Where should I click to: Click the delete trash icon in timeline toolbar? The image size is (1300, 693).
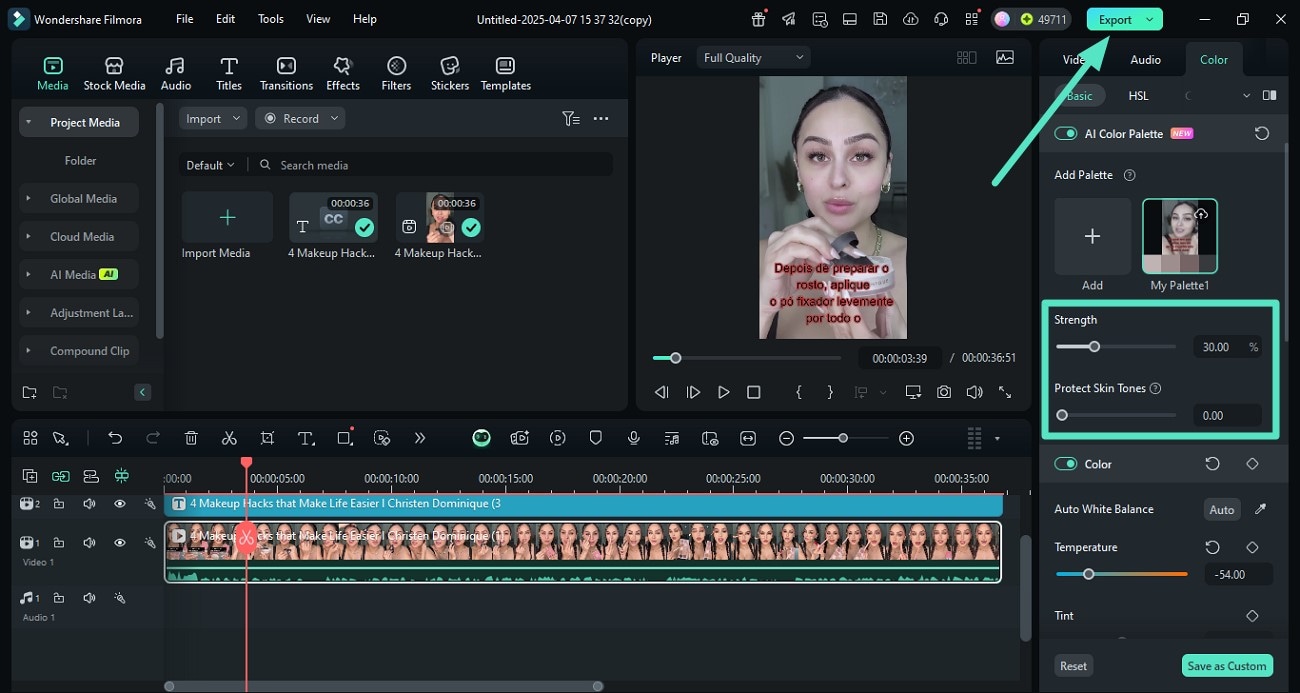pos(191,438)
